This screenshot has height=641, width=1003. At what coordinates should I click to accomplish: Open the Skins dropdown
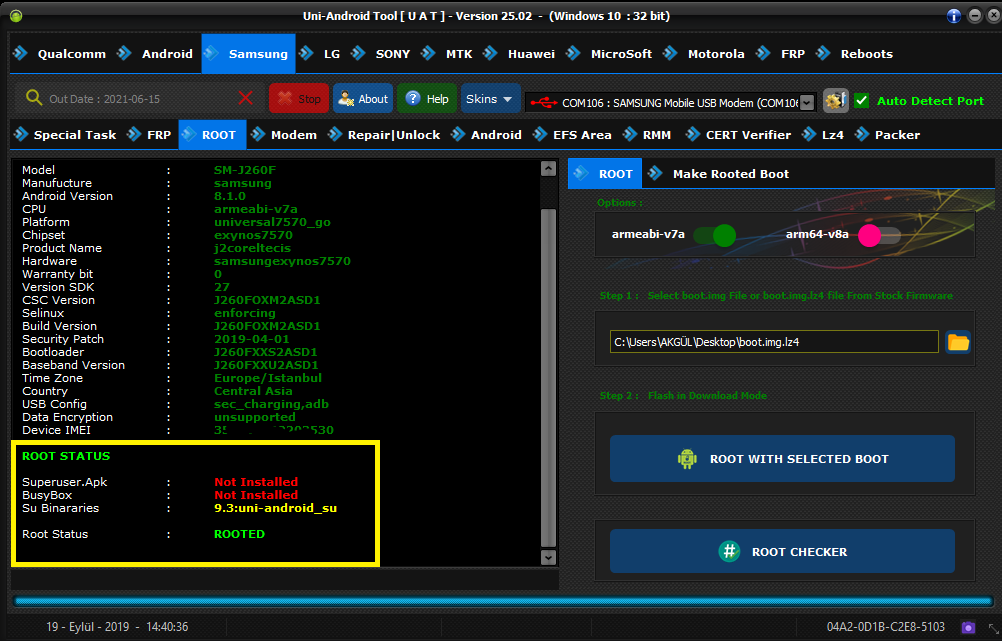point(490,99)
